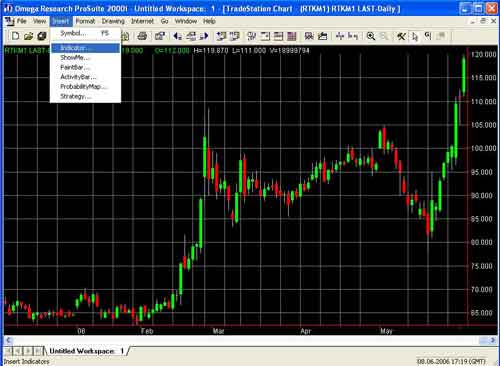
Task: Click the H=119.870 value in chart header
Action: tap(211, 51)
